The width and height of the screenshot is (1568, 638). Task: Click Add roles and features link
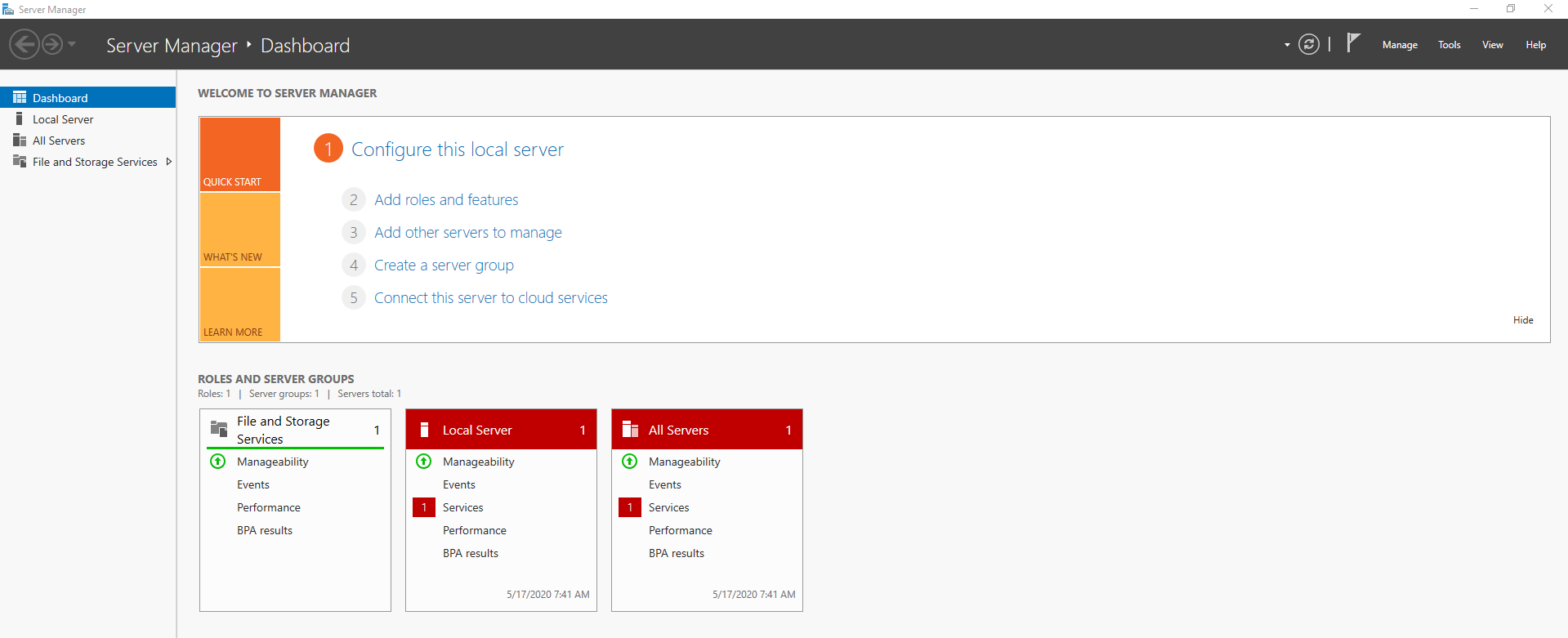click(x=446, y=200)
